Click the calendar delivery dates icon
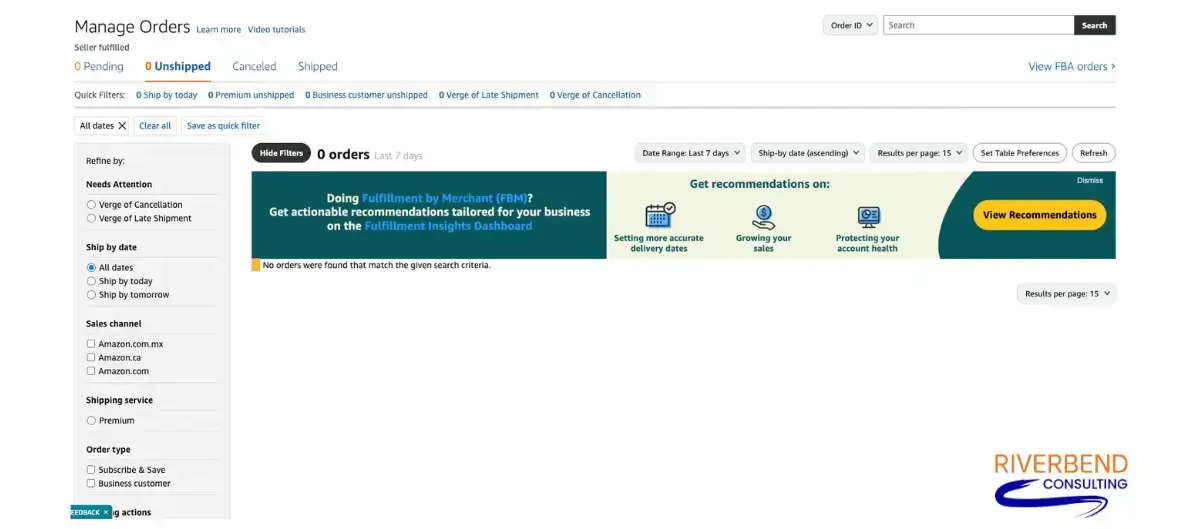 tap(660, 215)
